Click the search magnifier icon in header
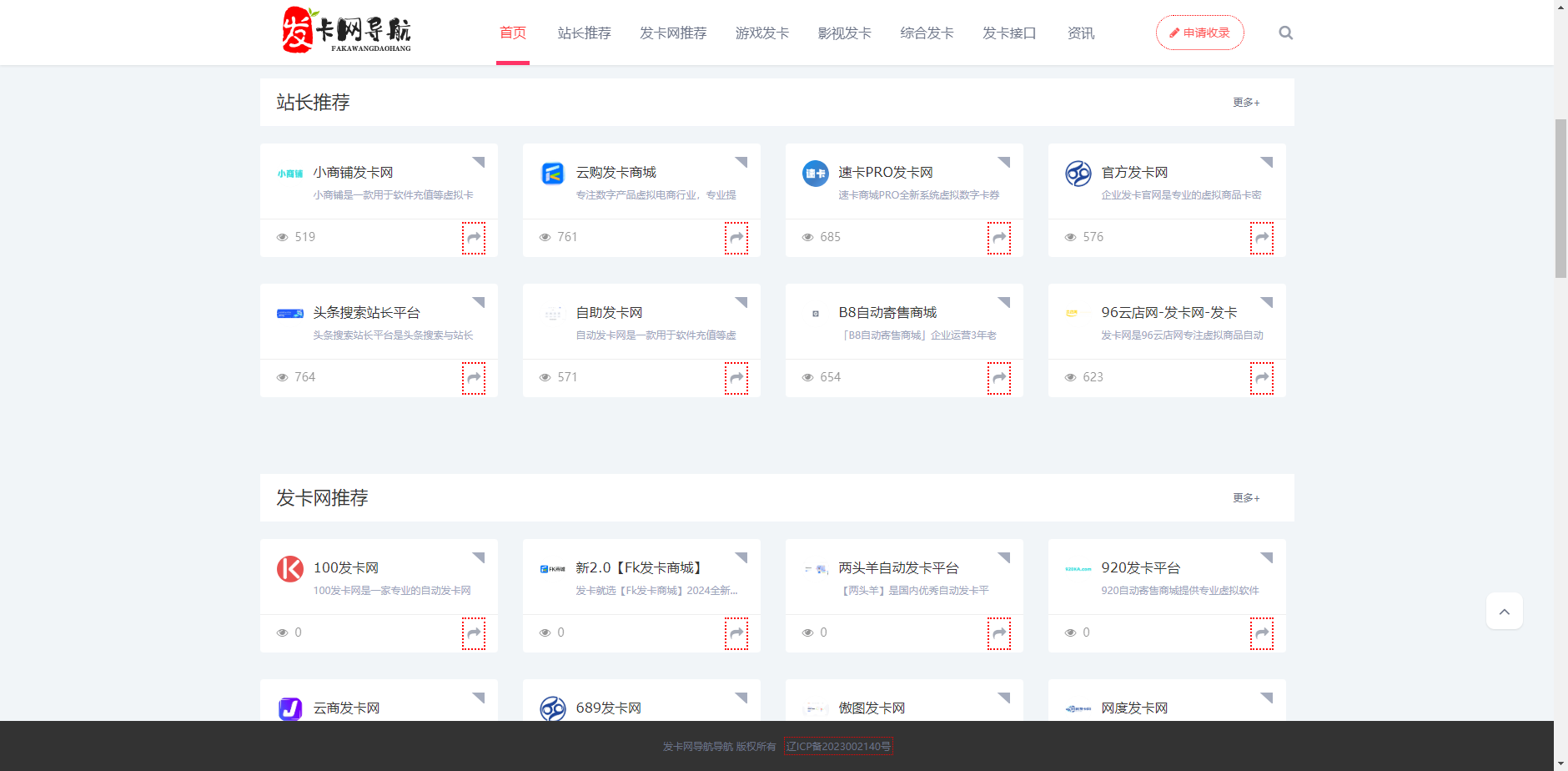This screenshot has height=771, width=1568. 1285,33
